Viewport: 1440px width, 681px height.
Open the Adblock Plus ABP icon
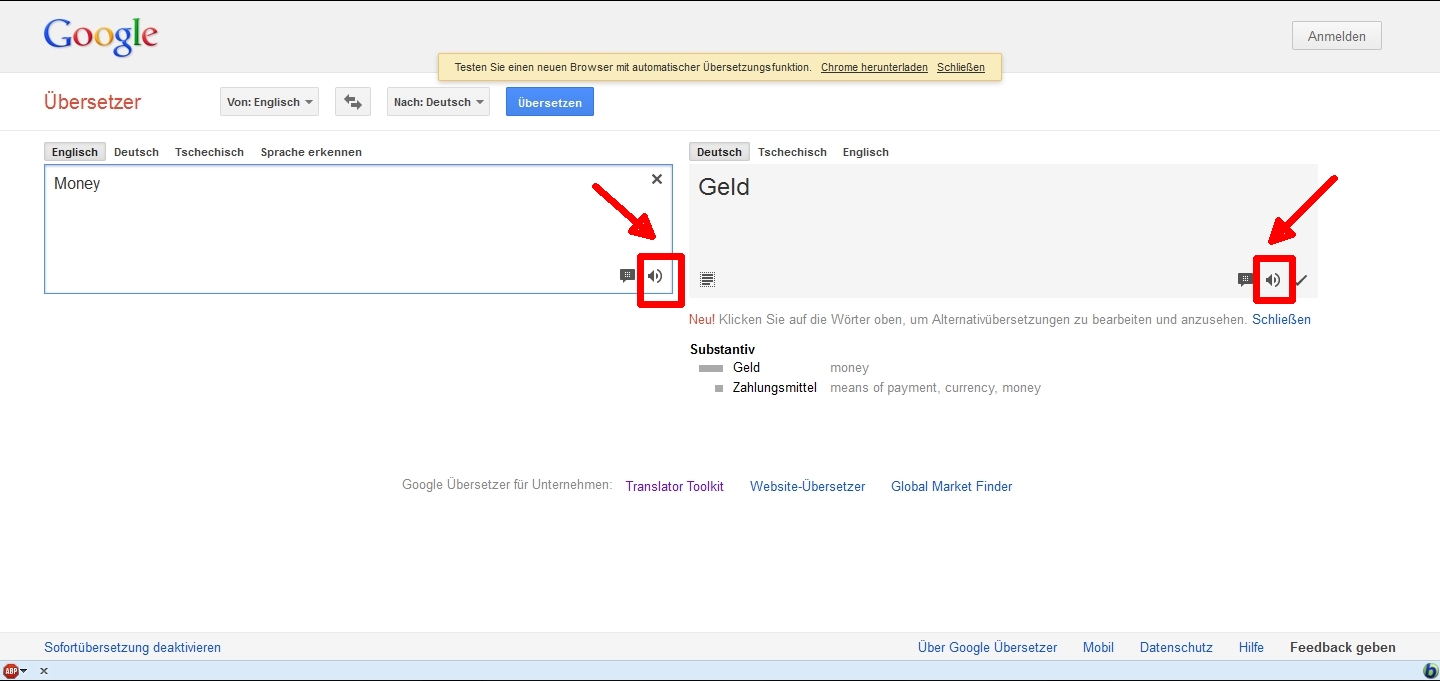[x=11, y=671]
